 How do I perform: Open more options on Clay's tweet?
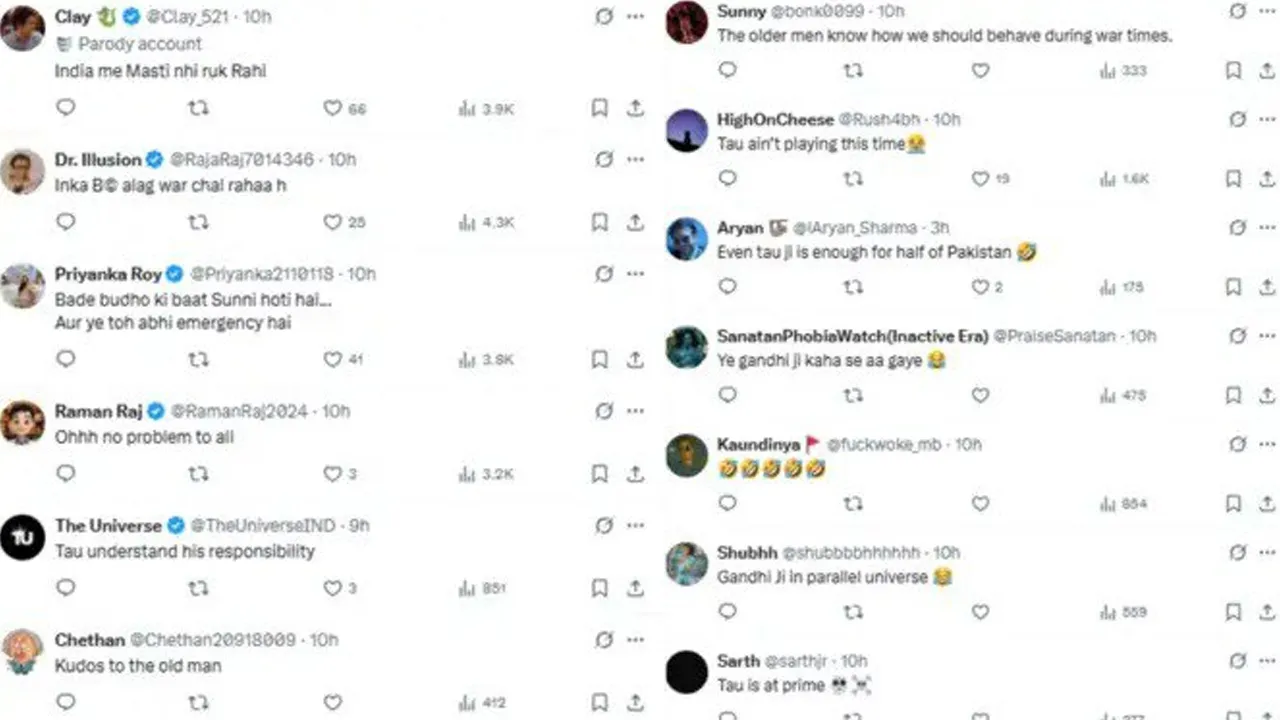point(636,17)
